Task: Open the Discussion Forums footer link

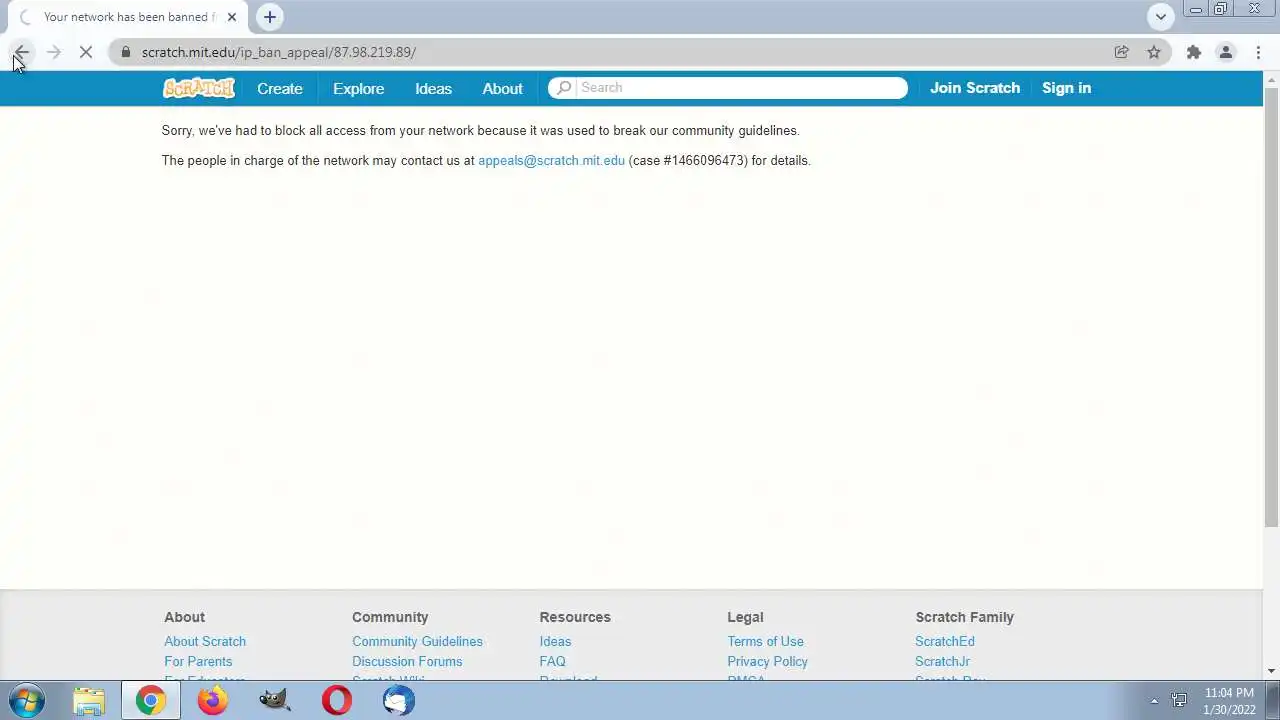Action: (x=407, y=661)
